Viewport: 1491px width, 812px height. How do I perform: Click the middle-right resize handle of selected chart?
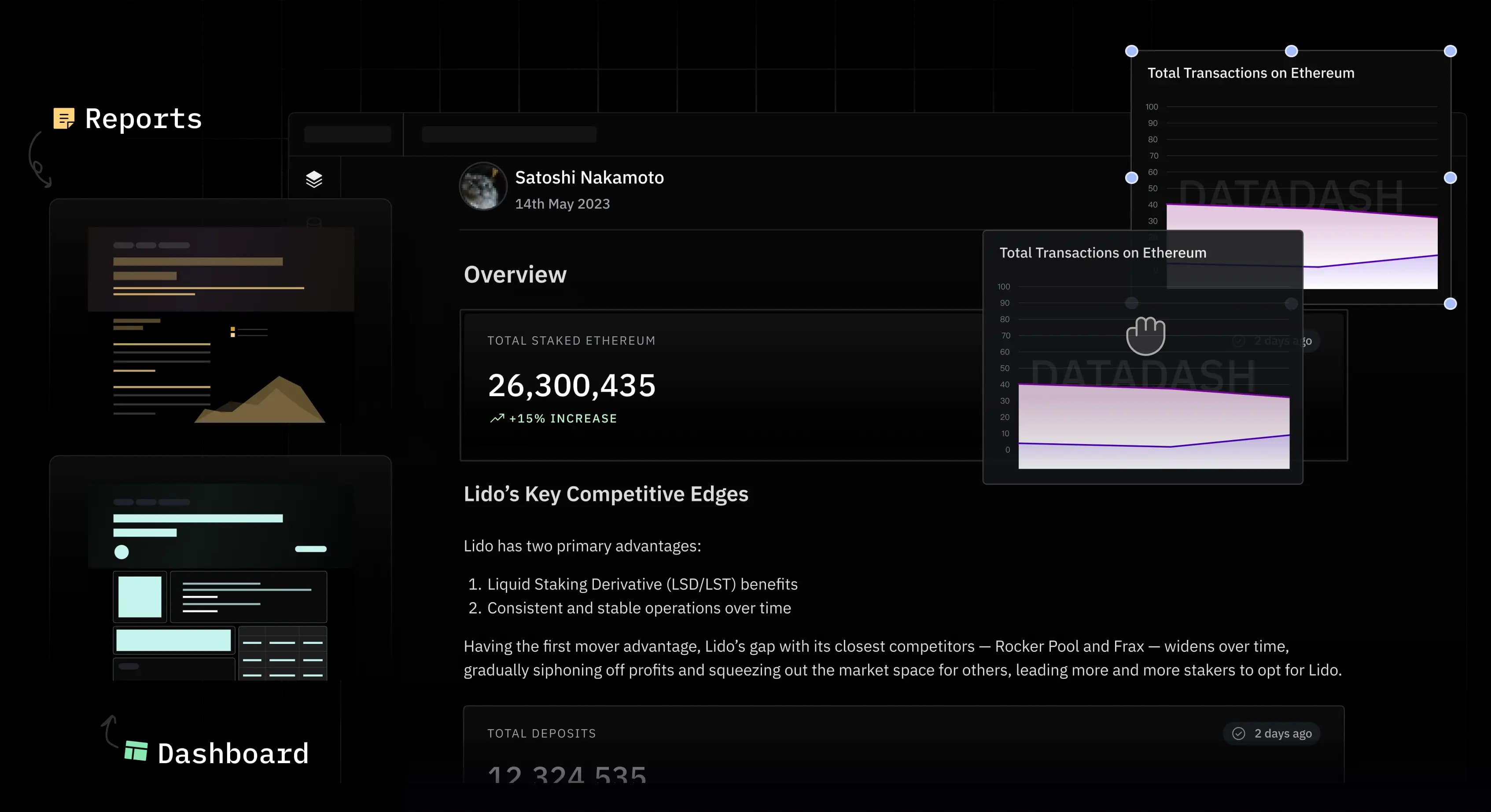[1450, 178]
